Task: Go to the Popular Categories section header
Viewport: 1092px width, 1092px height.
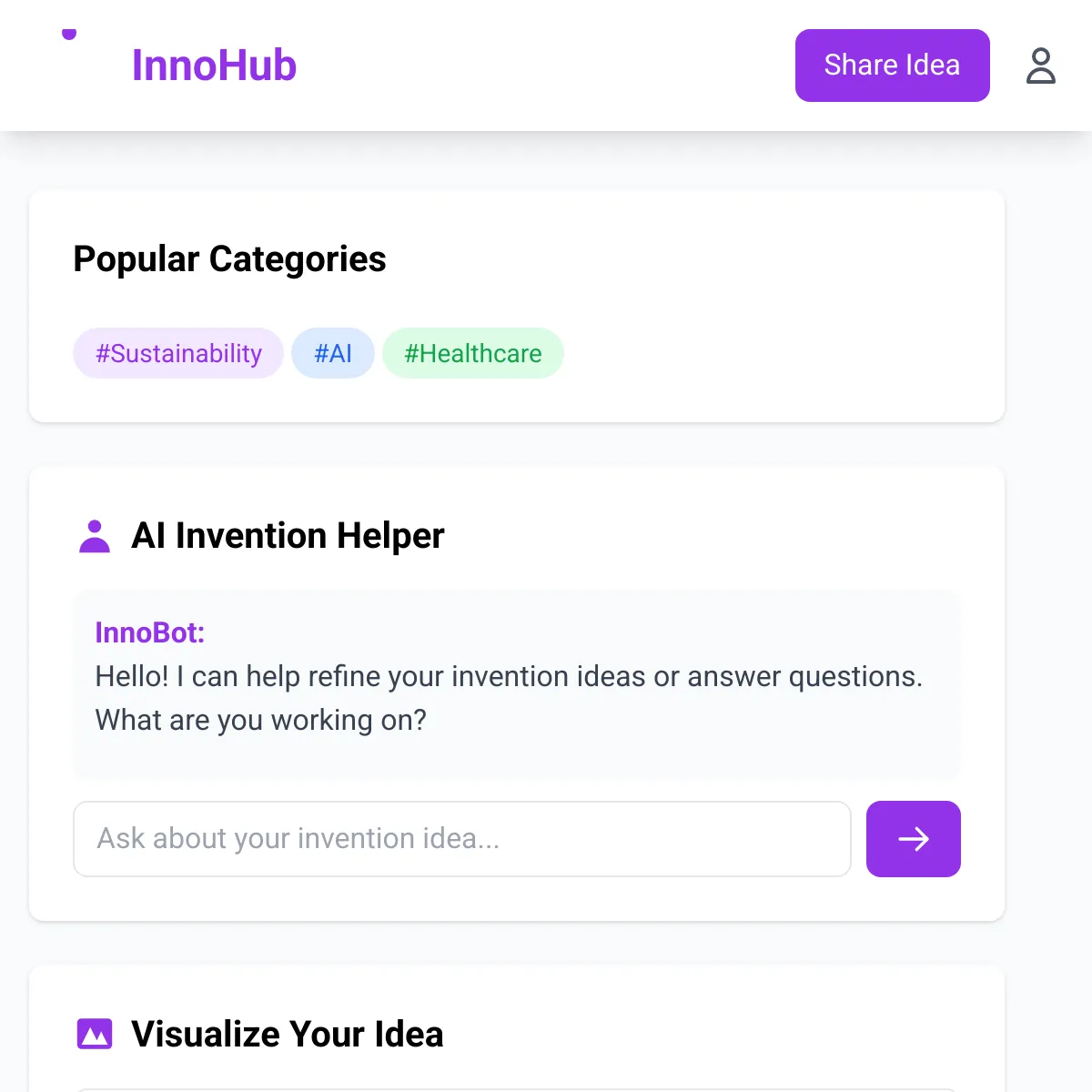Action: [x=229, y=259]
